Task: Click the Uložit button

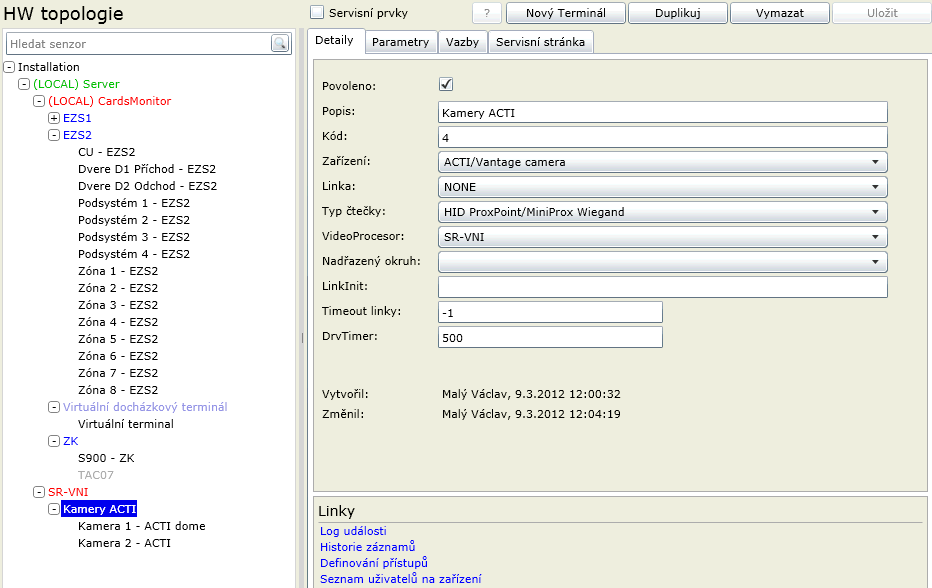Action: coord(882,13)
